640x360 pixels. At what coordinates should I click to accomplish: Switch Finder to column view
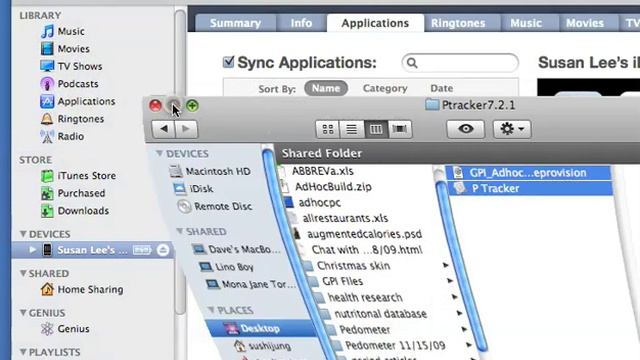pyautogui.click(x=376, y=129)
